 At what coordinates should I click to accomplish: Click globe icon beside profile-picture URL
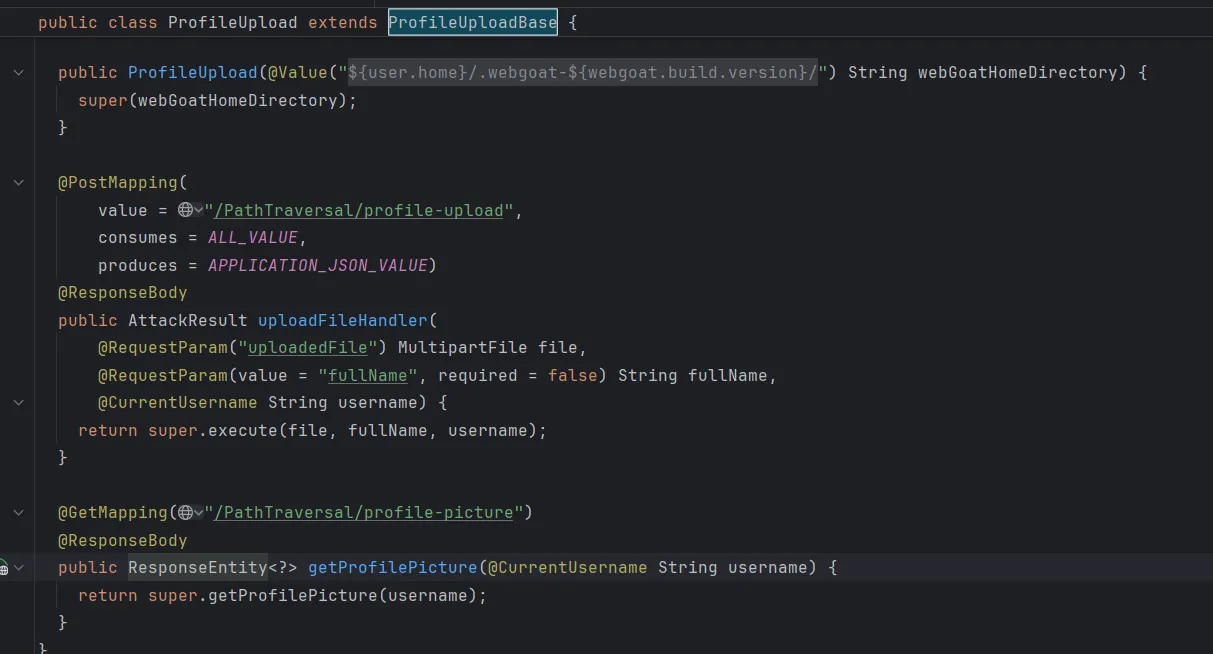pyautogui.click(x=185, y=513)
